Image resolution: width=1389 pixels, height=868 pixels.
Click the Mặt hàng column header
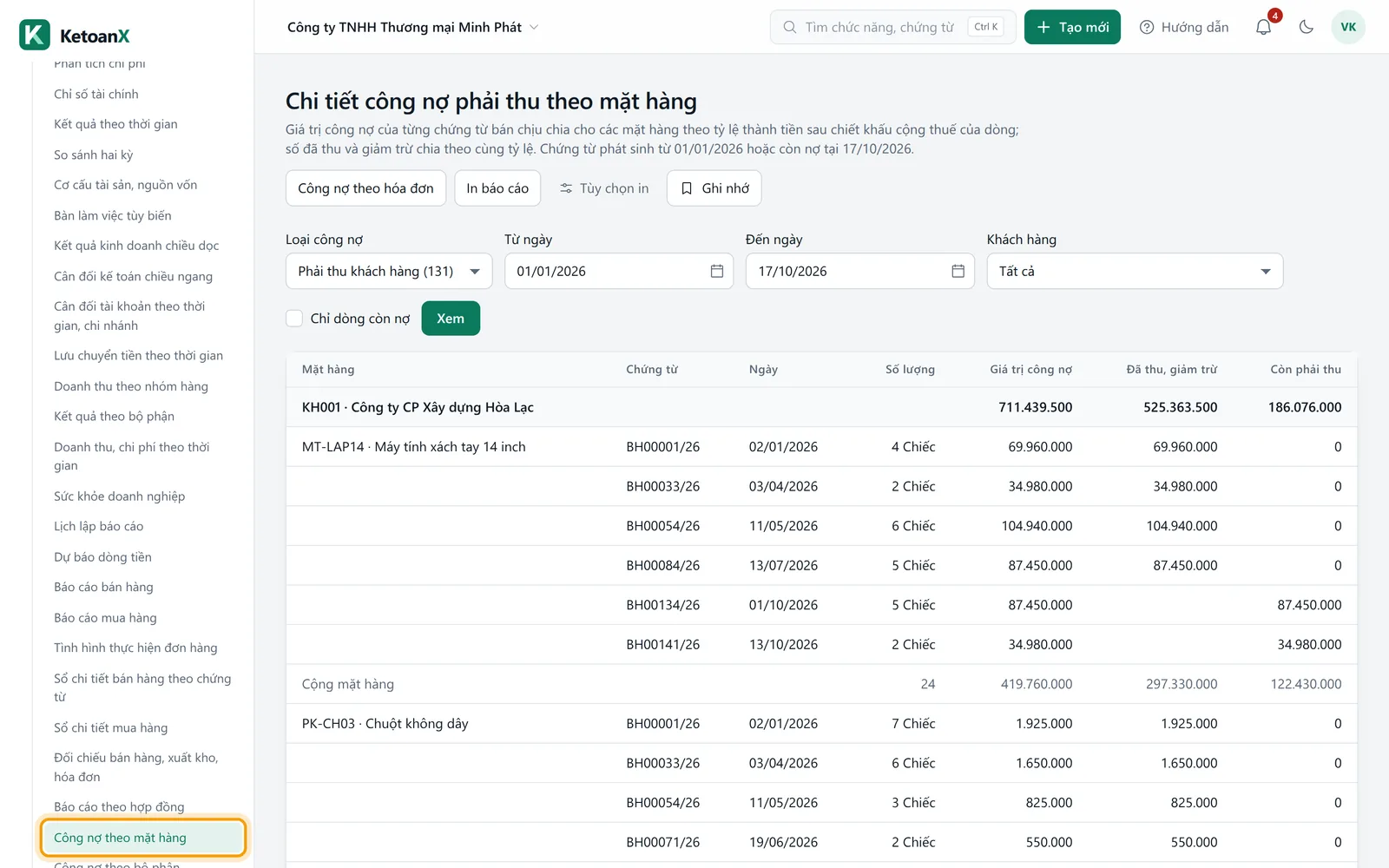[328, 369]
